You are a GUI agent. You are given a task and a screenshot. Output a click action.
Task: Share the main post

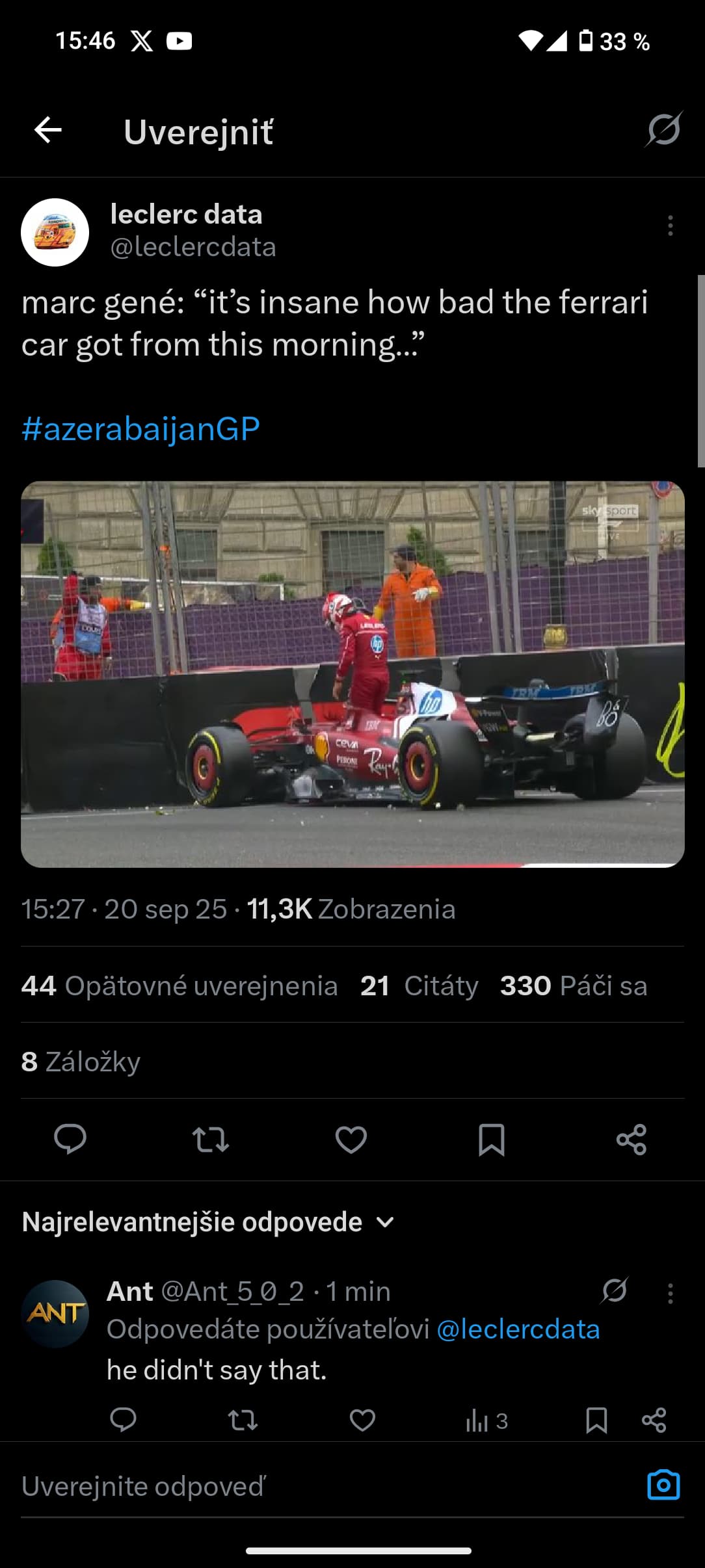pyautogui.click(x=632, y=1140)
